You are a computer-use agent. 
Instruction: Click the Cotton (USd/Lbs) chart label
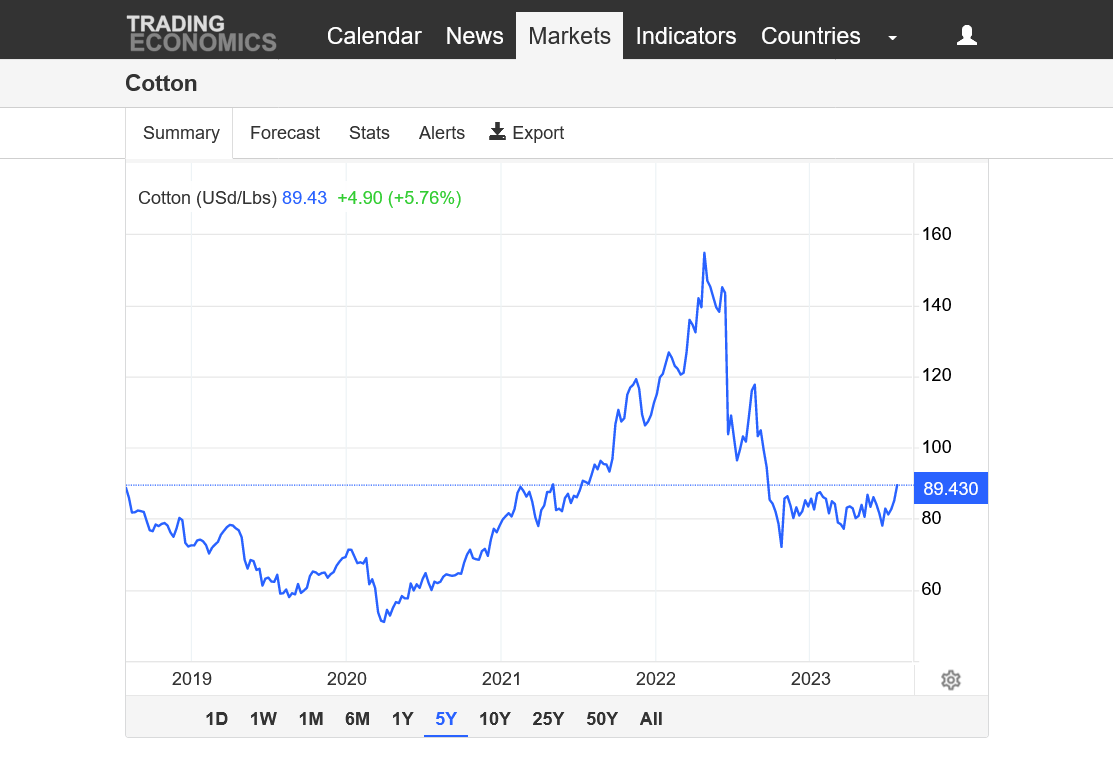pyautogui.click(x=207, y=198)
